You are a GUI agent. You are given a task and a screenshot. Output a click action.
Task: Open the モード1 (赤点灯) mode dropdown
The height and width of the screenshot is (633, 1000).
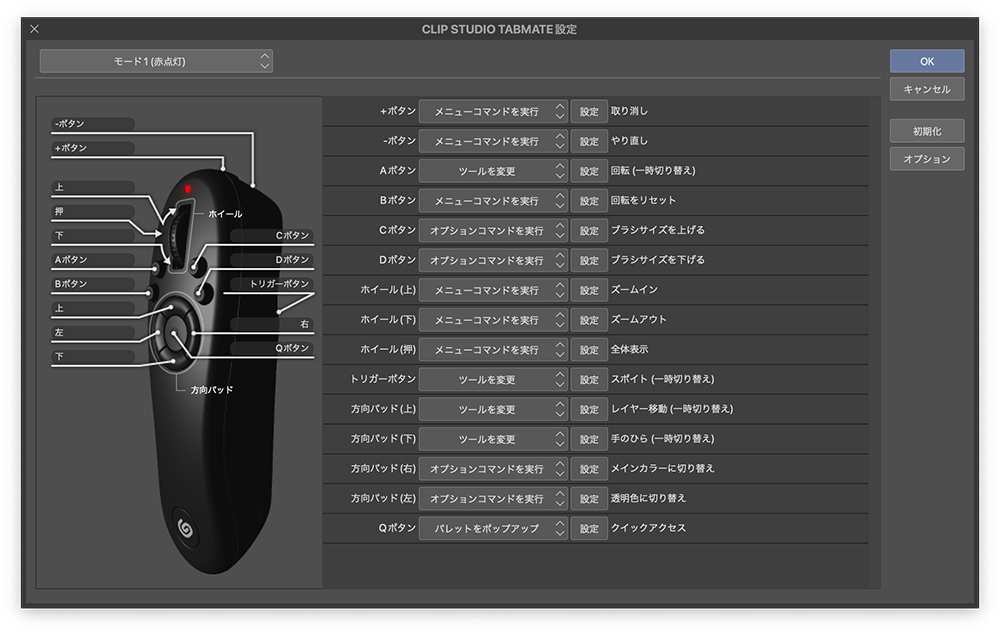(156, 61)
